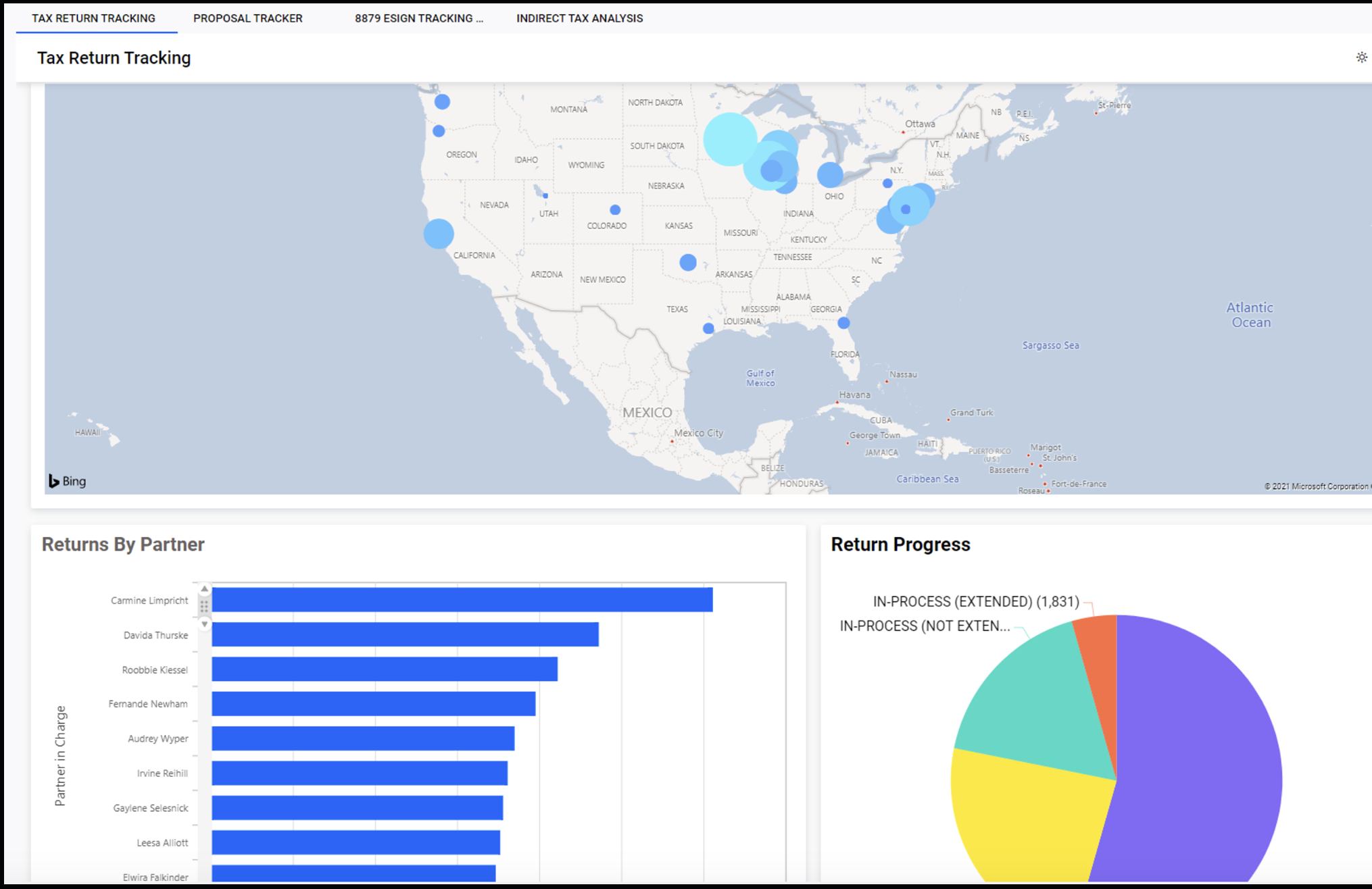Select the Colorado map bubble
1372x889 pixels.
[615, 210]
